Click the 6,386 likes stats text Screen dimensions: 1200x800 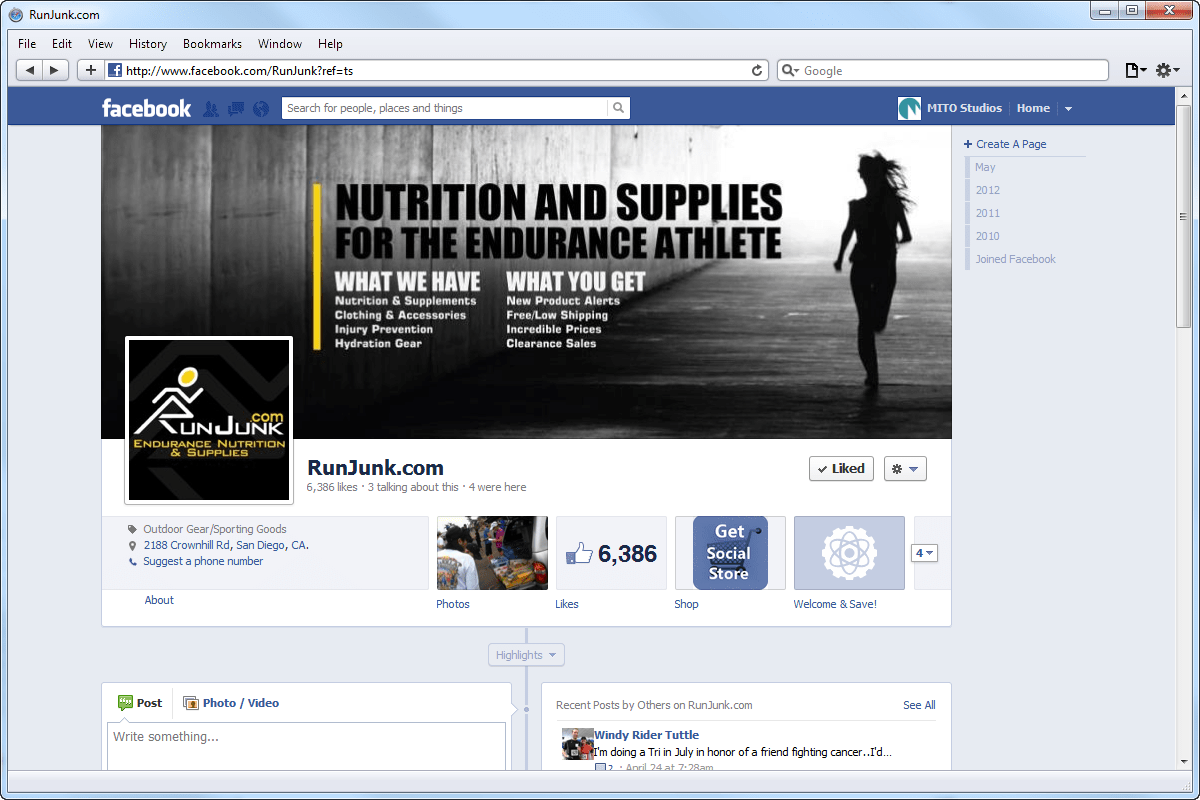[x=332, y=487]
